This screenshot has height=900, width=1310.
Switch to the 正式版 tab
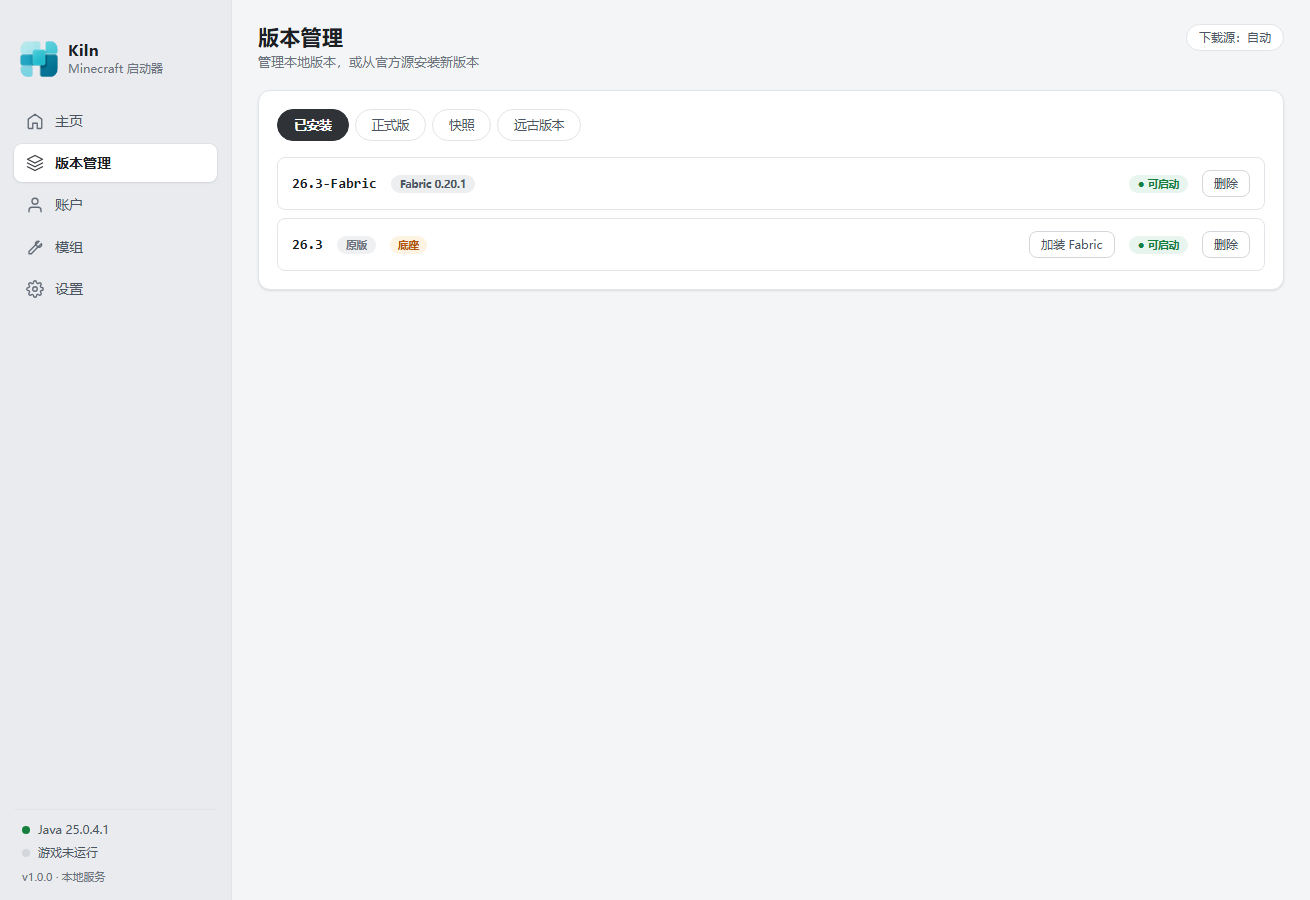pos(391,125)
